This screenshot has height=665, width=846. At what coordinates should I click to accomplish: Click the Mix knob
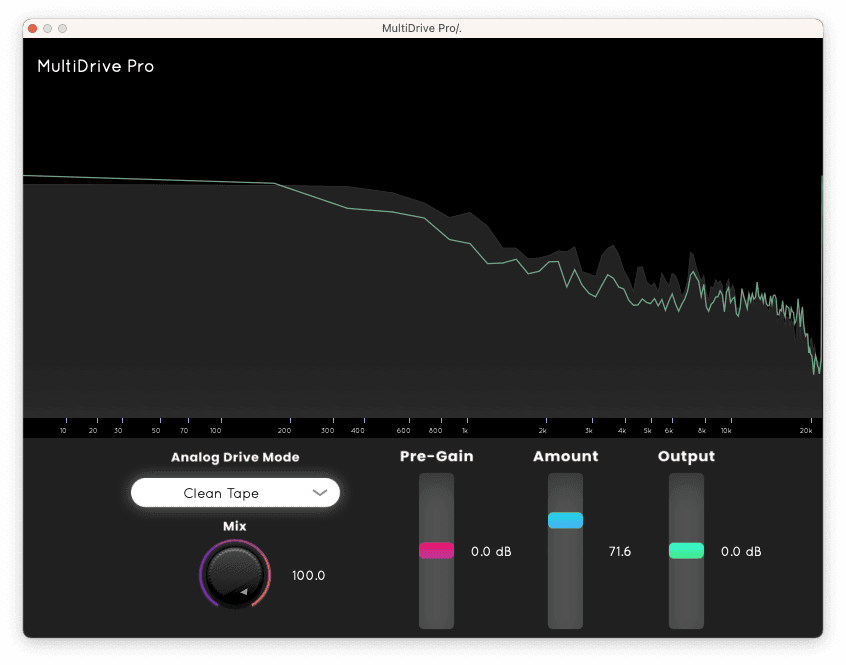click(235, 574)
